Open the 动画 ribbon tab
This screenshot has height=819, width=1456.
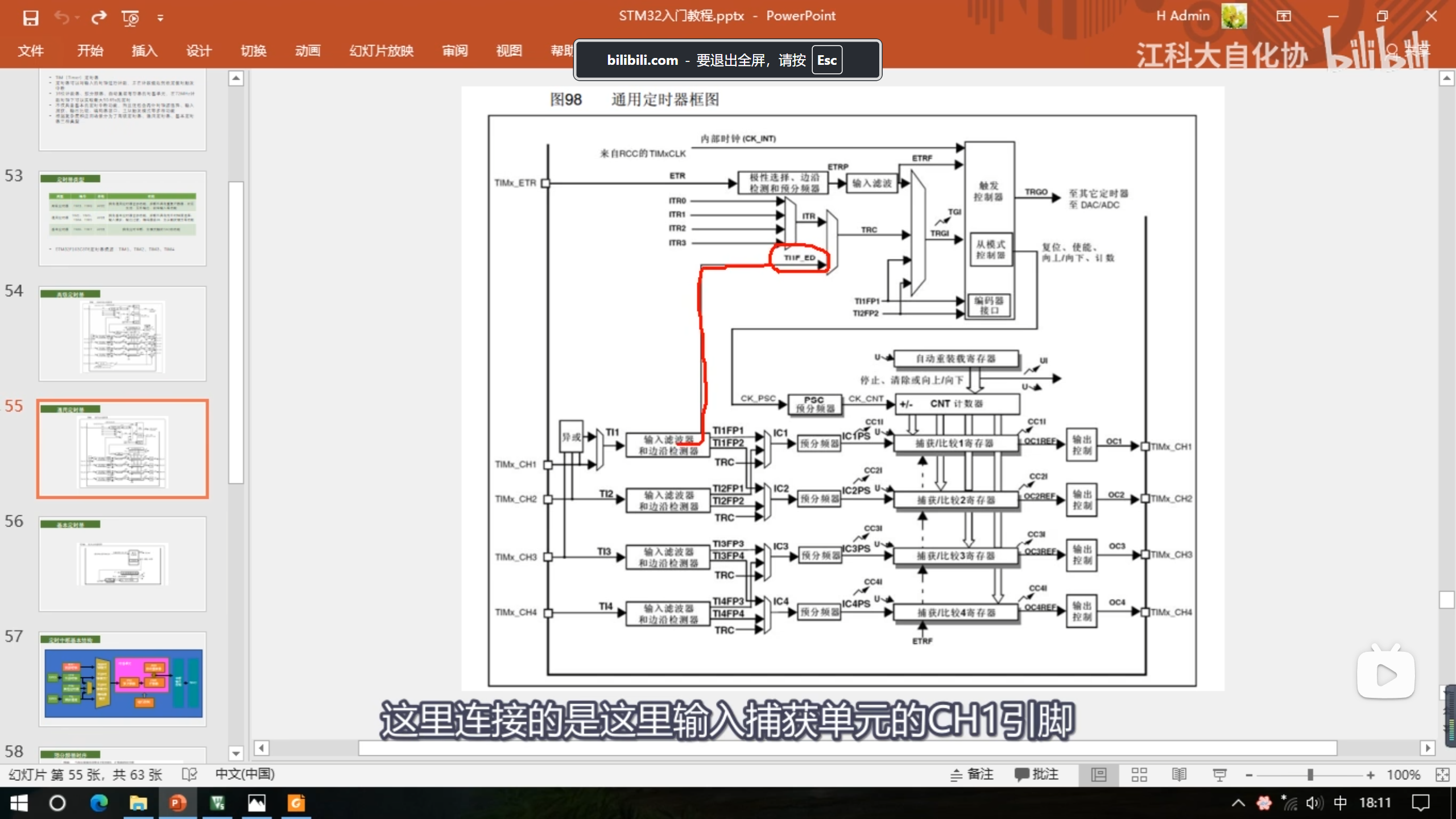point(308,51)
